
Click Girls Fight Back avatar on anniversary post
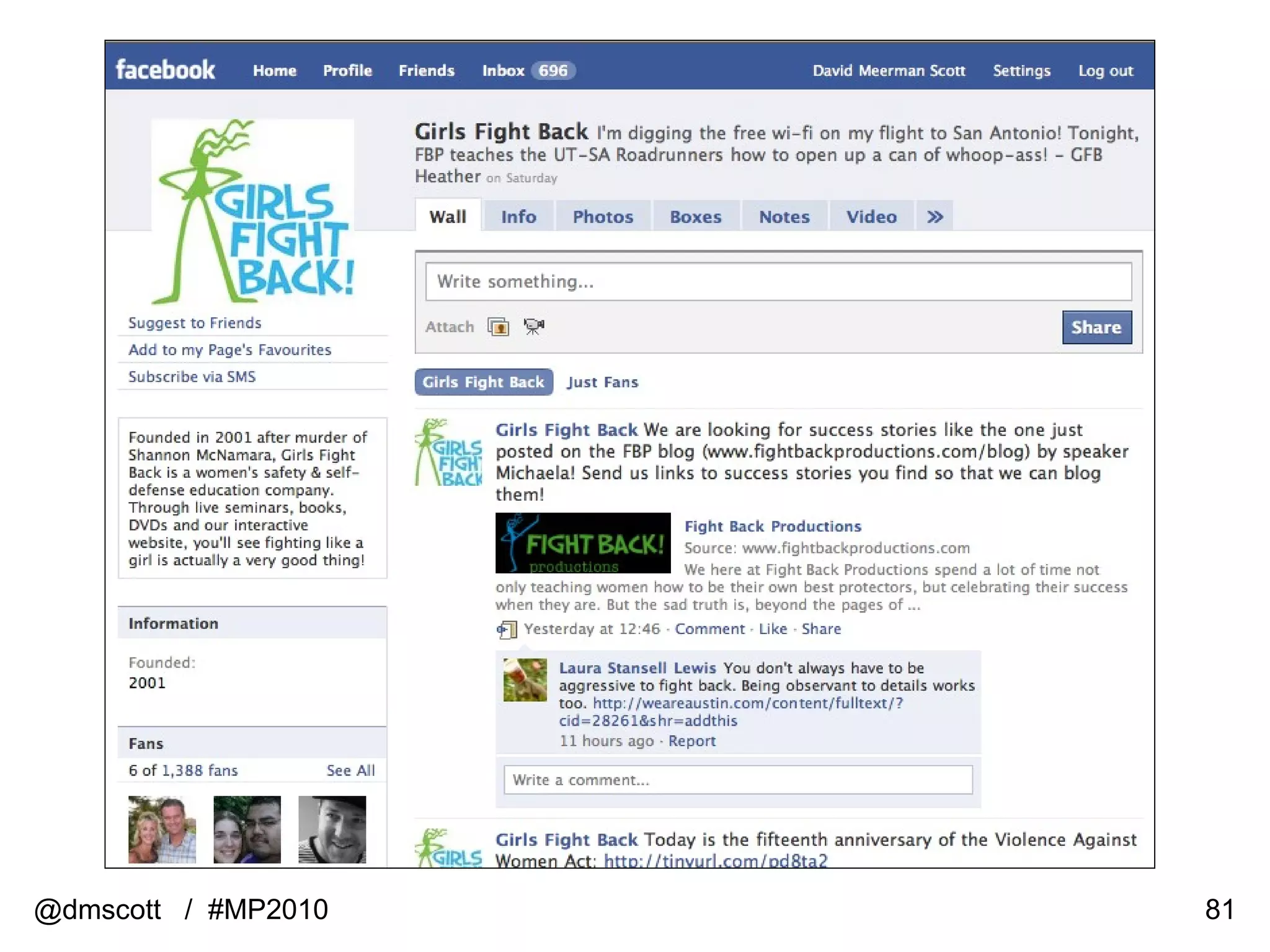point(448,848)
